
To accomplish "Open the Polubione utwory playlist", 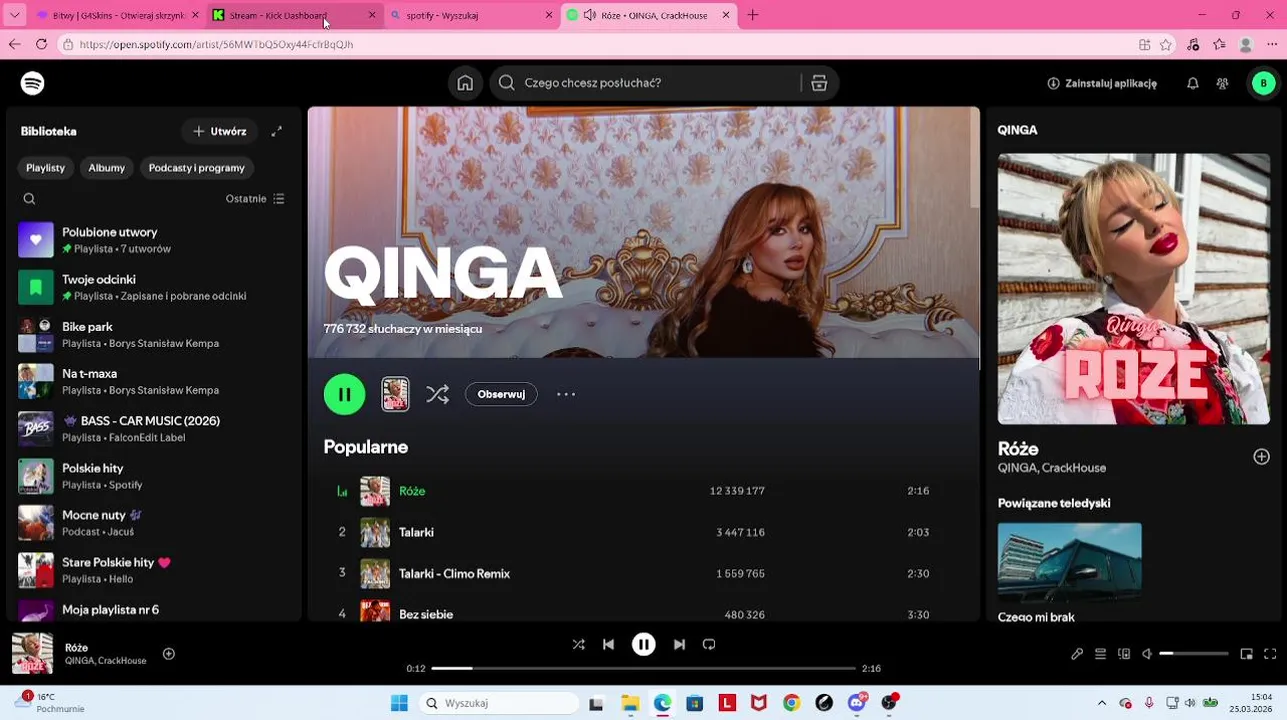I will 155,240.
